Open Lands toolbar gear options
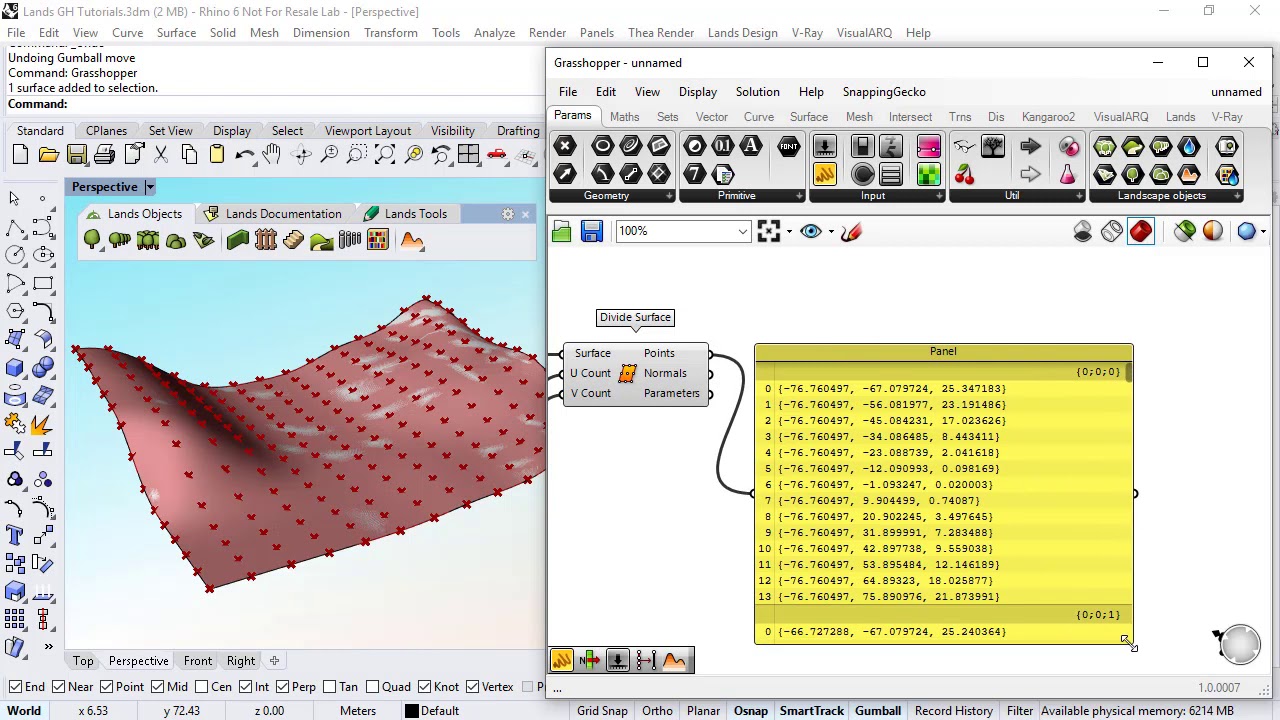The width and height of the screenshot is (1280, 720). 508,214
